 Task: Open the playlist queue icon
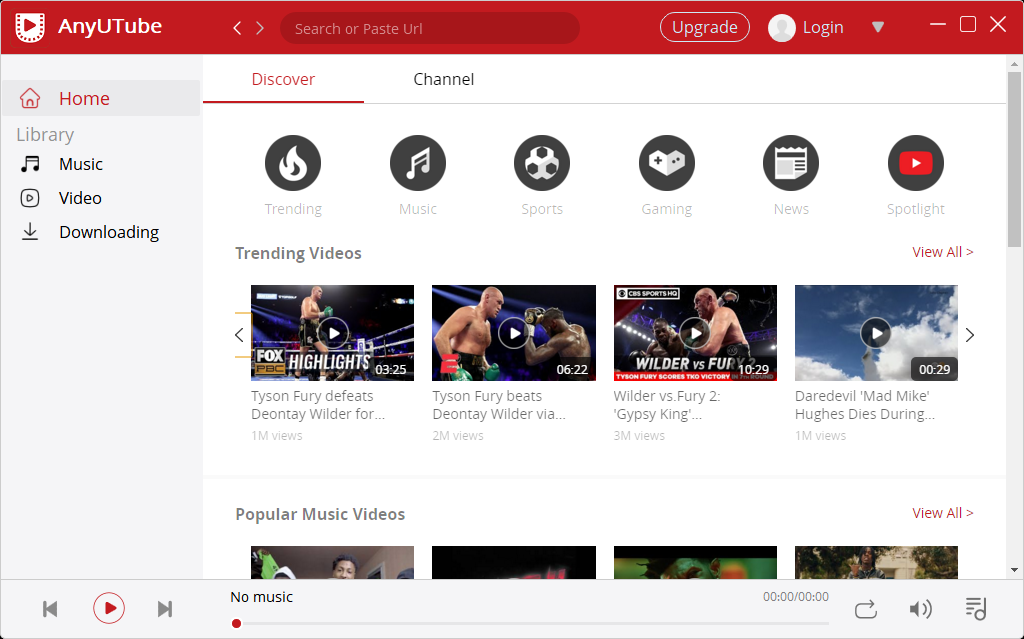click(976, 608)
